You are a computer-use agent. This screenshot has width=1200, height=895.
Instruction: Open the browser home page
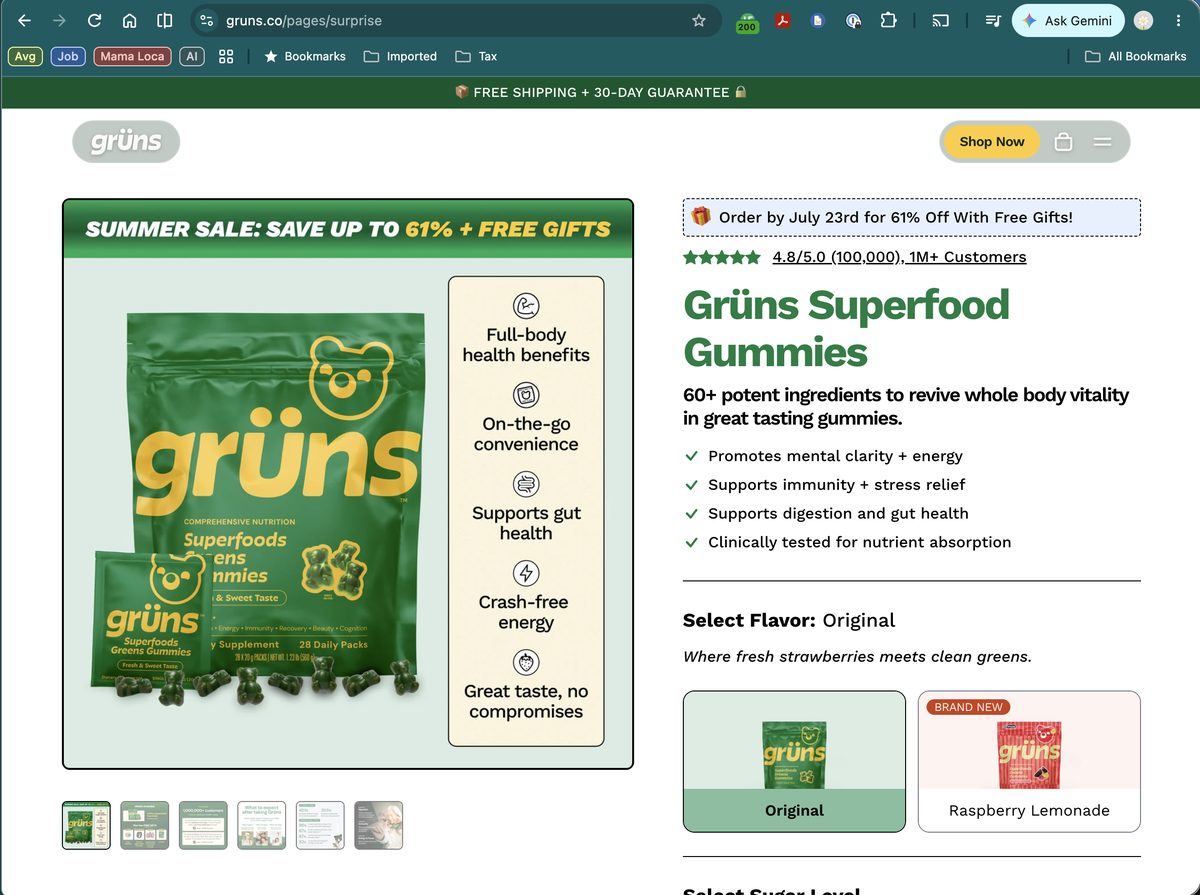pyautogui.click(x=130, y=20)
